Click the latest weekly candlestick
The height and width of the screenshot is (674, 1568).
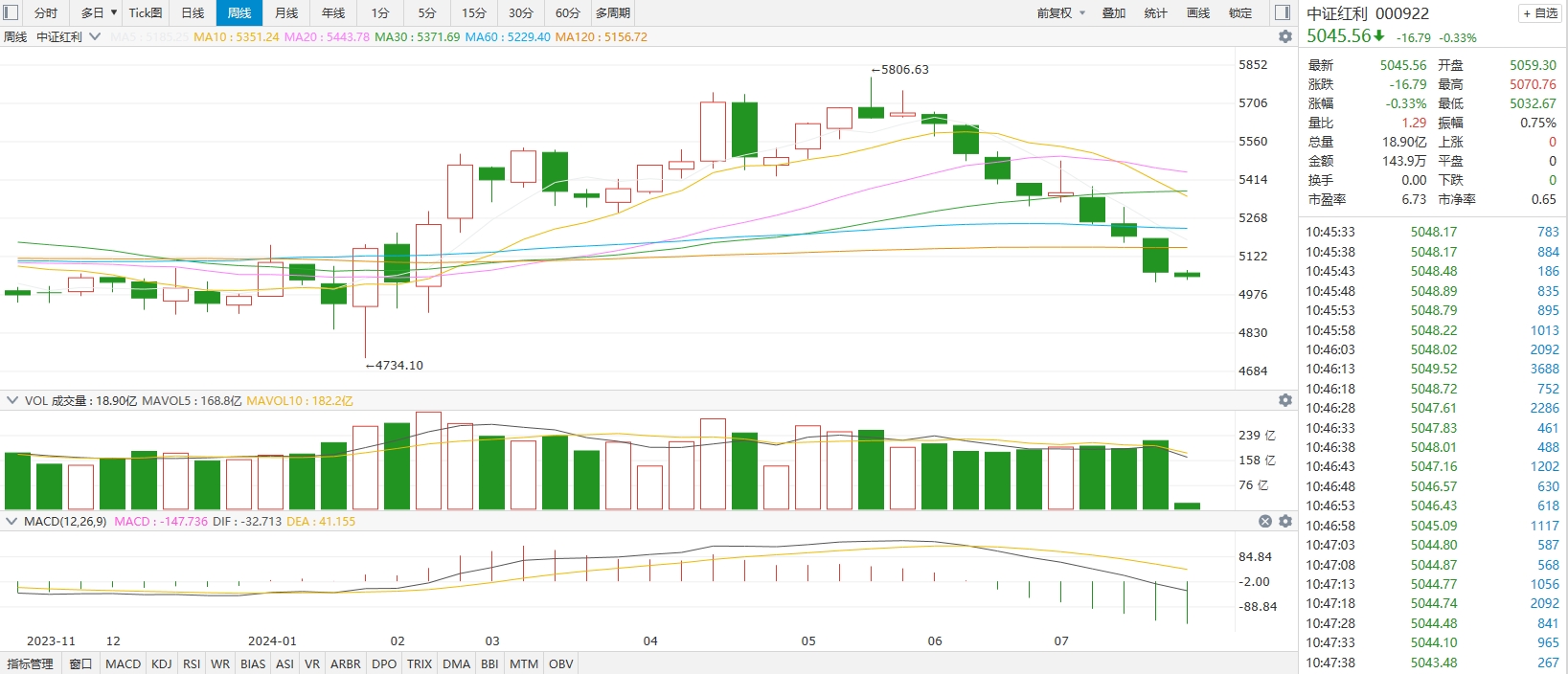click(1187, 275)
